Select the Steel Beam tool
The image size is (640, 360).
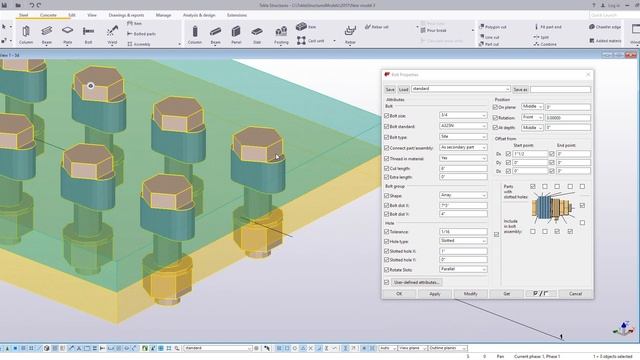pos(47,34)
